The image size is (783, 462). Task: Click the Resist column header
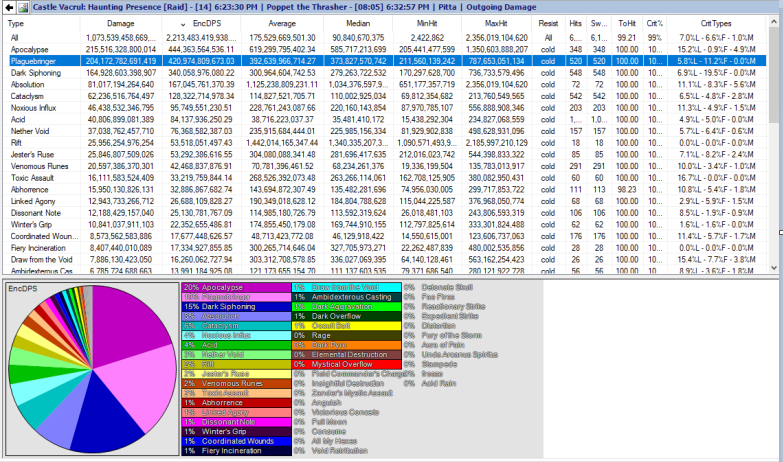point(548,23)
